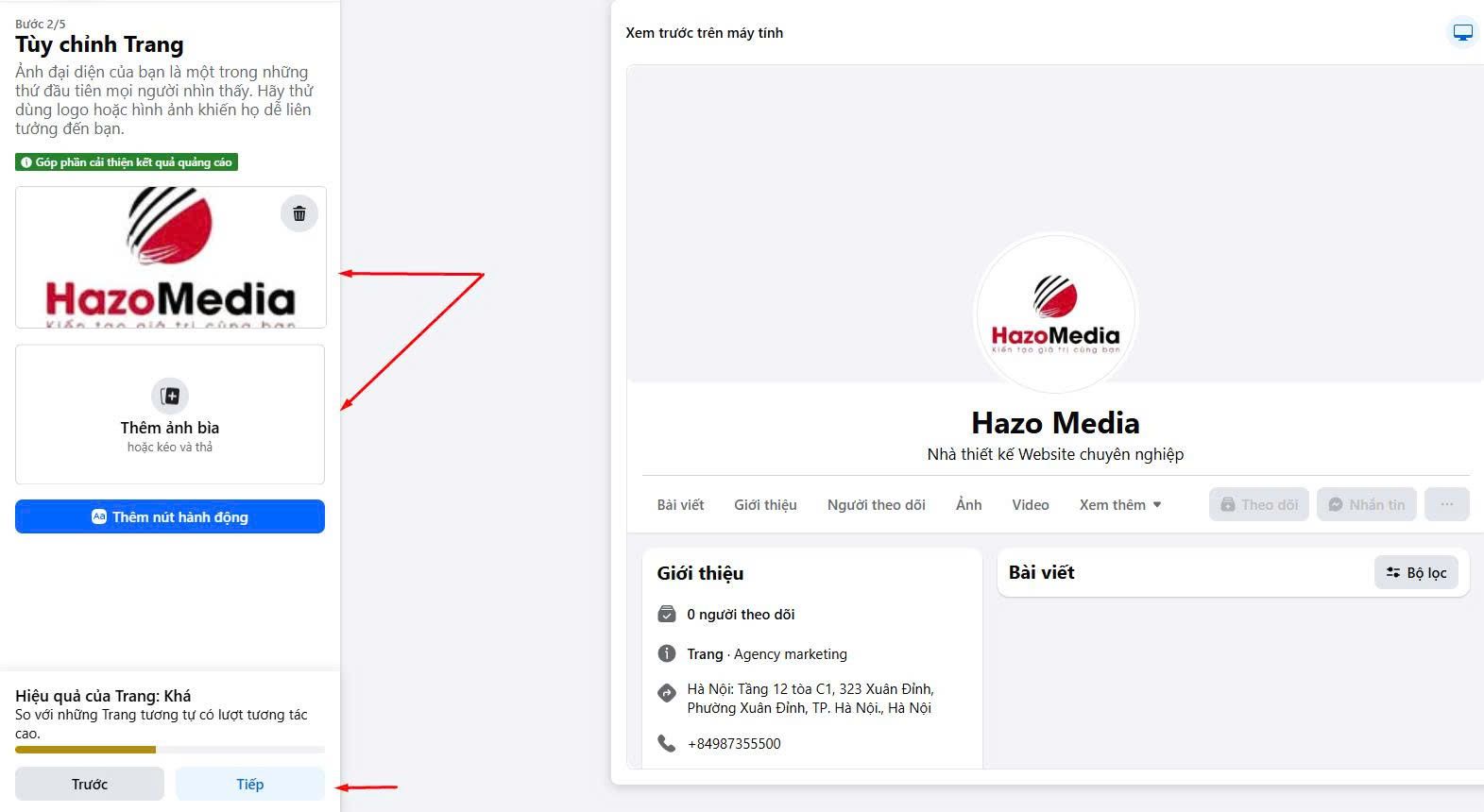The height and width of the screenshot is (812, 1484).
Task: Click the Hiệu quả của Trang: Khá heading
Action: tap(103, 696)
